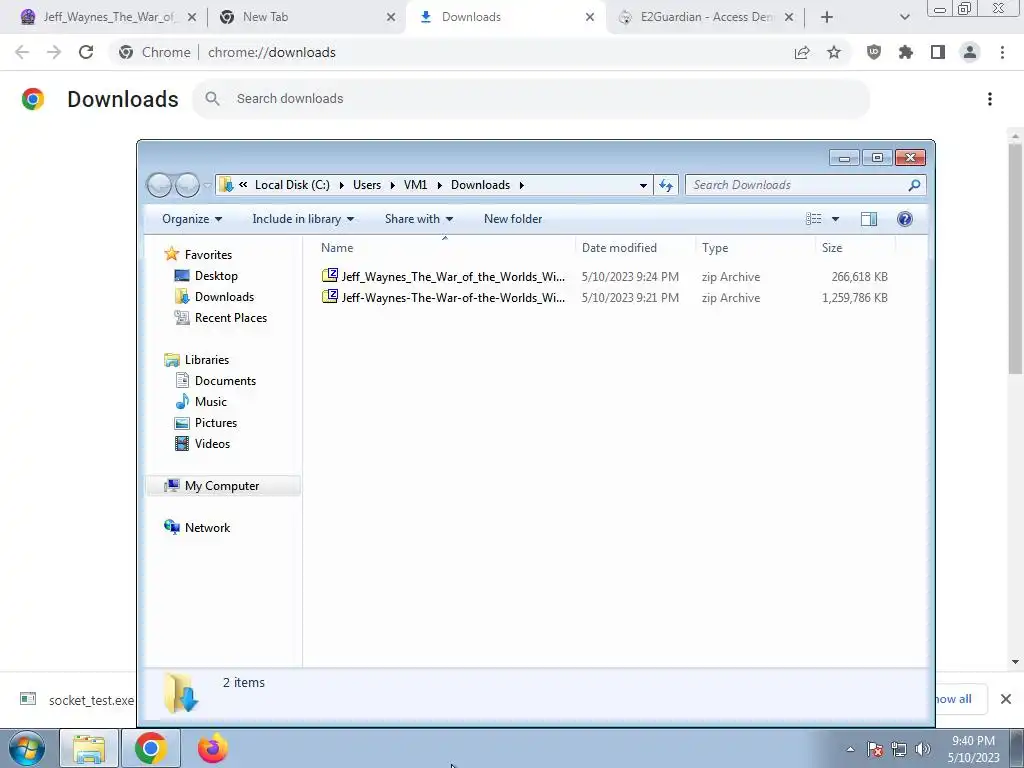This screenshot has height=768, width=1024.
Task: Expand arrow after Users in breadcrumb
Action: [392, 185]
